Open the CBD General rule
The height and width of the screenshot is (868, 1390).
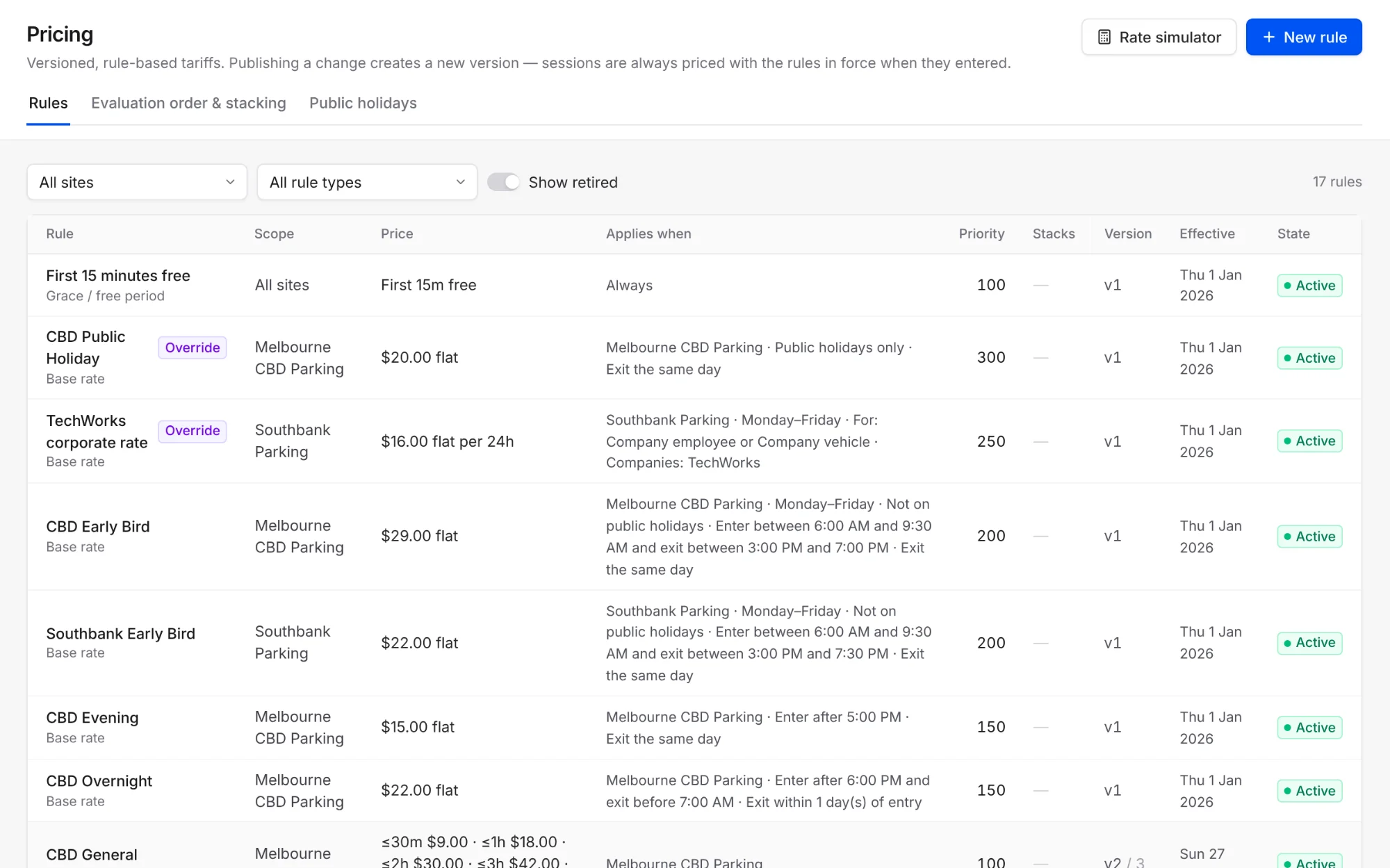pos(92,854)
